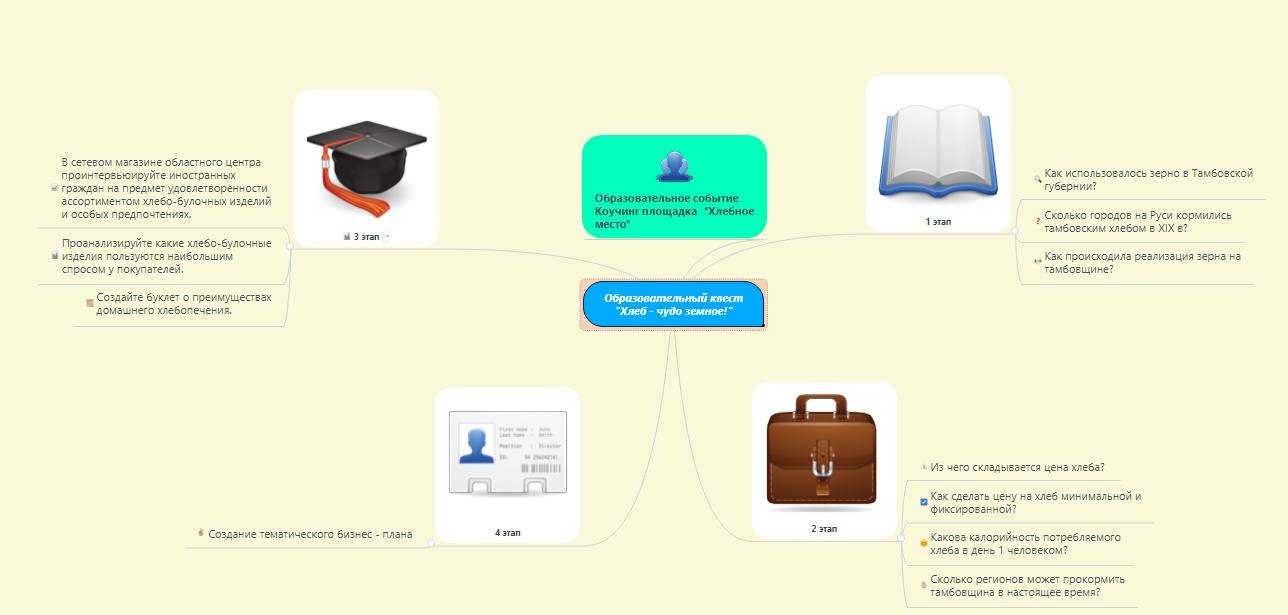This screenshot has width=1288, height=615.
Task: Click the brown briefcase image
Action: 824,452
